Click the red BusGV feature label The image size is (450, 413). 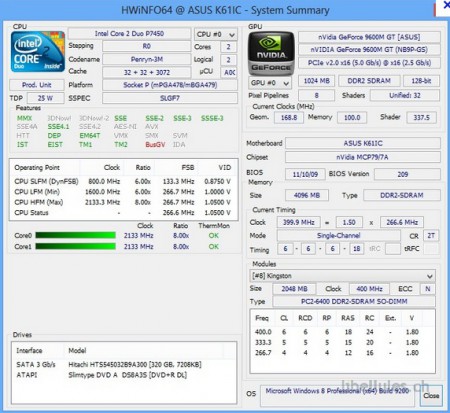pos(155,145)
